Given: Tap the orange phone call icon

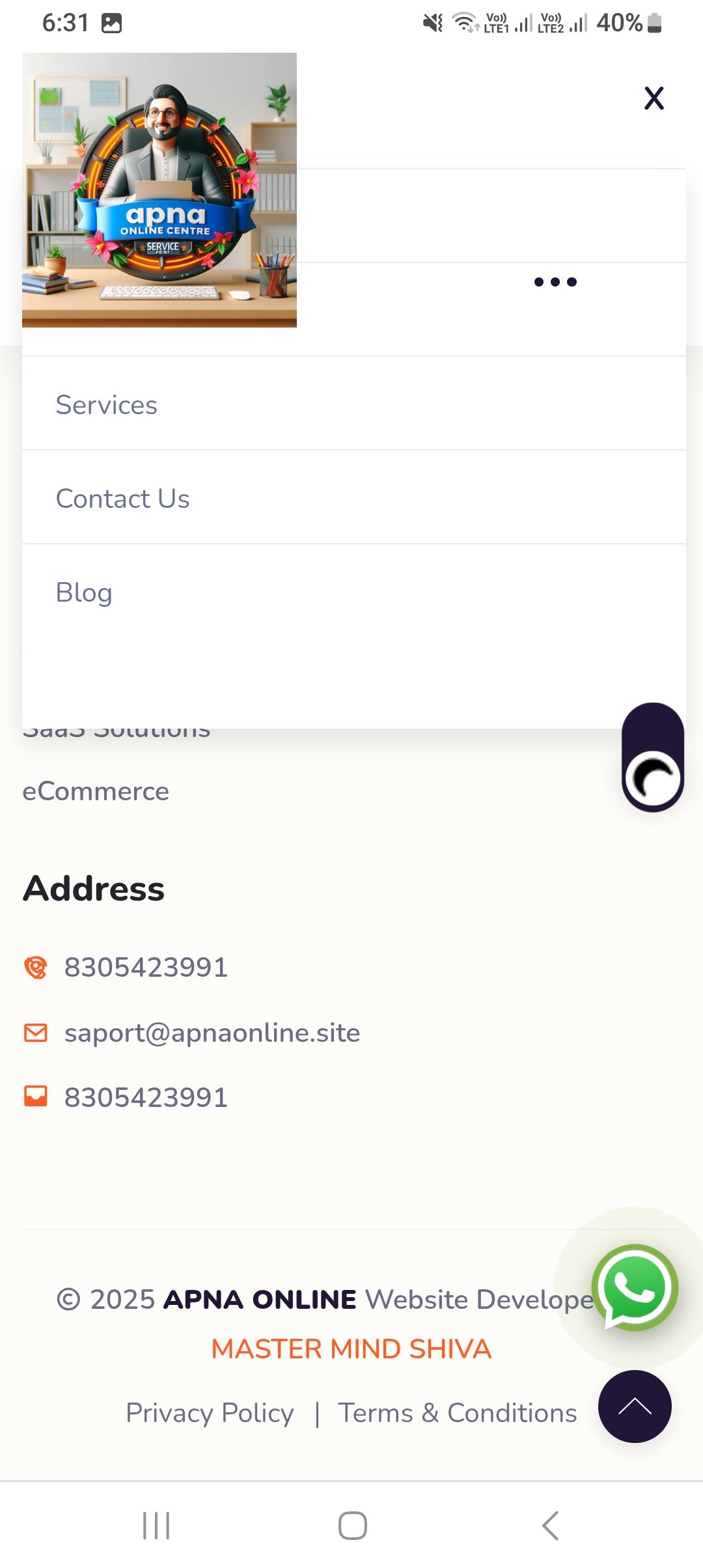Looking at the screenshot, I should pos(36,968).
